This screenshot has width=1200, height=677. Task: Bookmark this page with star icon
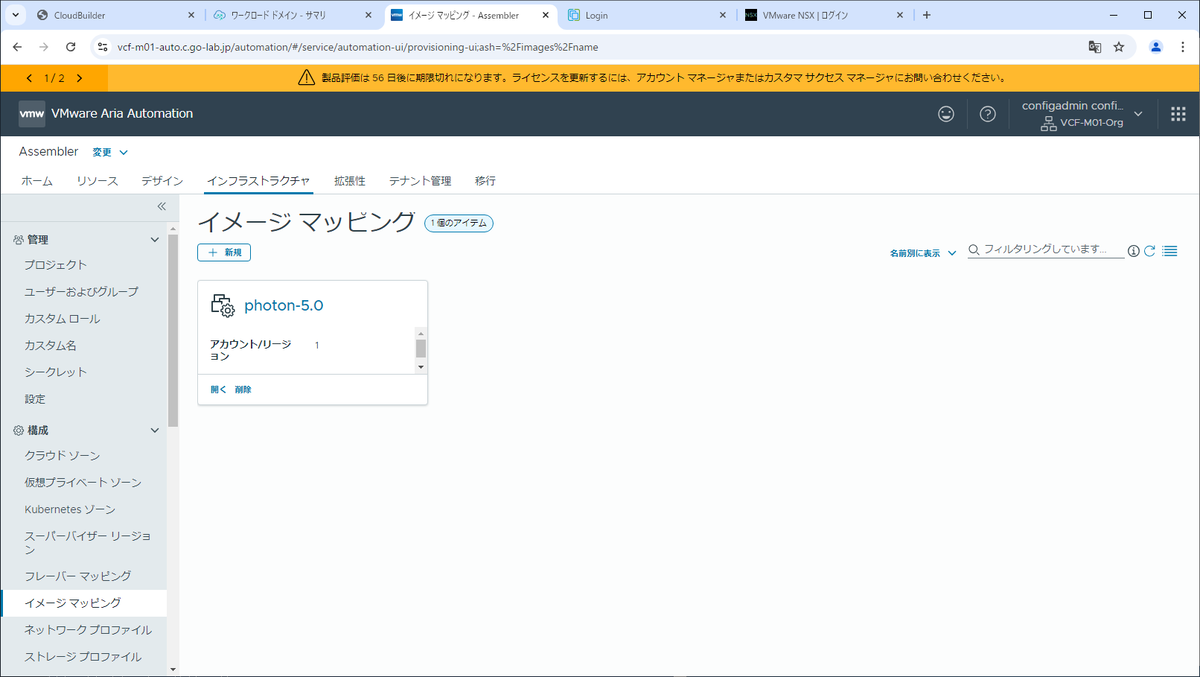tap(1119, 47)
